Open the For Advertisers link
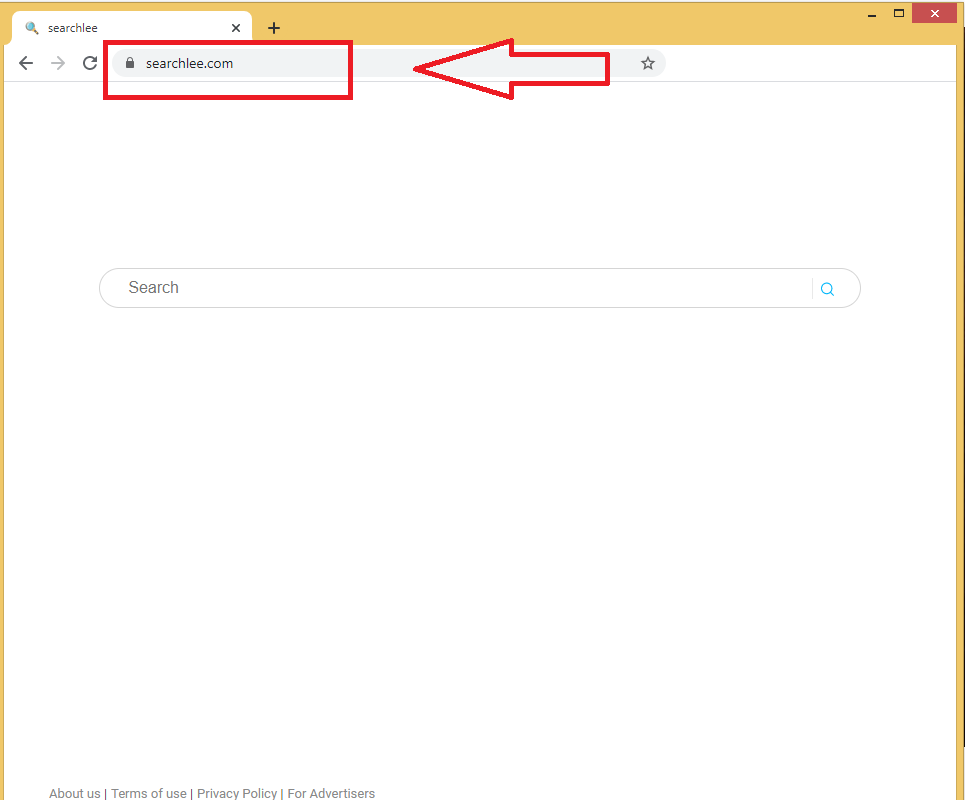The image size is (965, 800). click(x=331, y=793)
